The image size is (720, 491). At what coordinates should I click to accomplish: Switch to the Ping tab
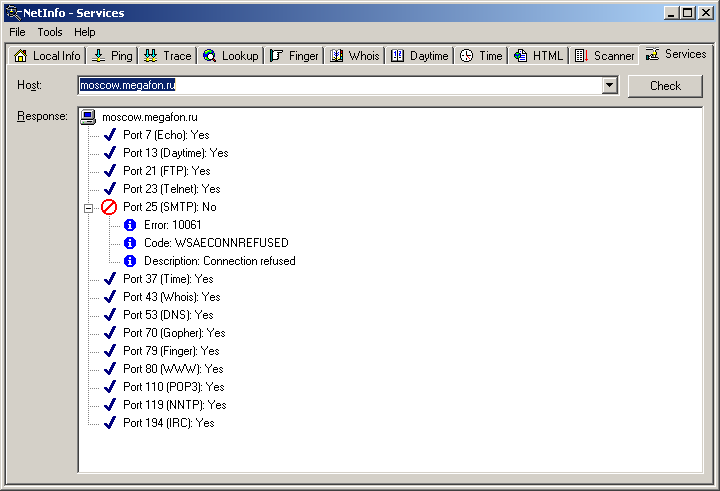click(112, 56)
